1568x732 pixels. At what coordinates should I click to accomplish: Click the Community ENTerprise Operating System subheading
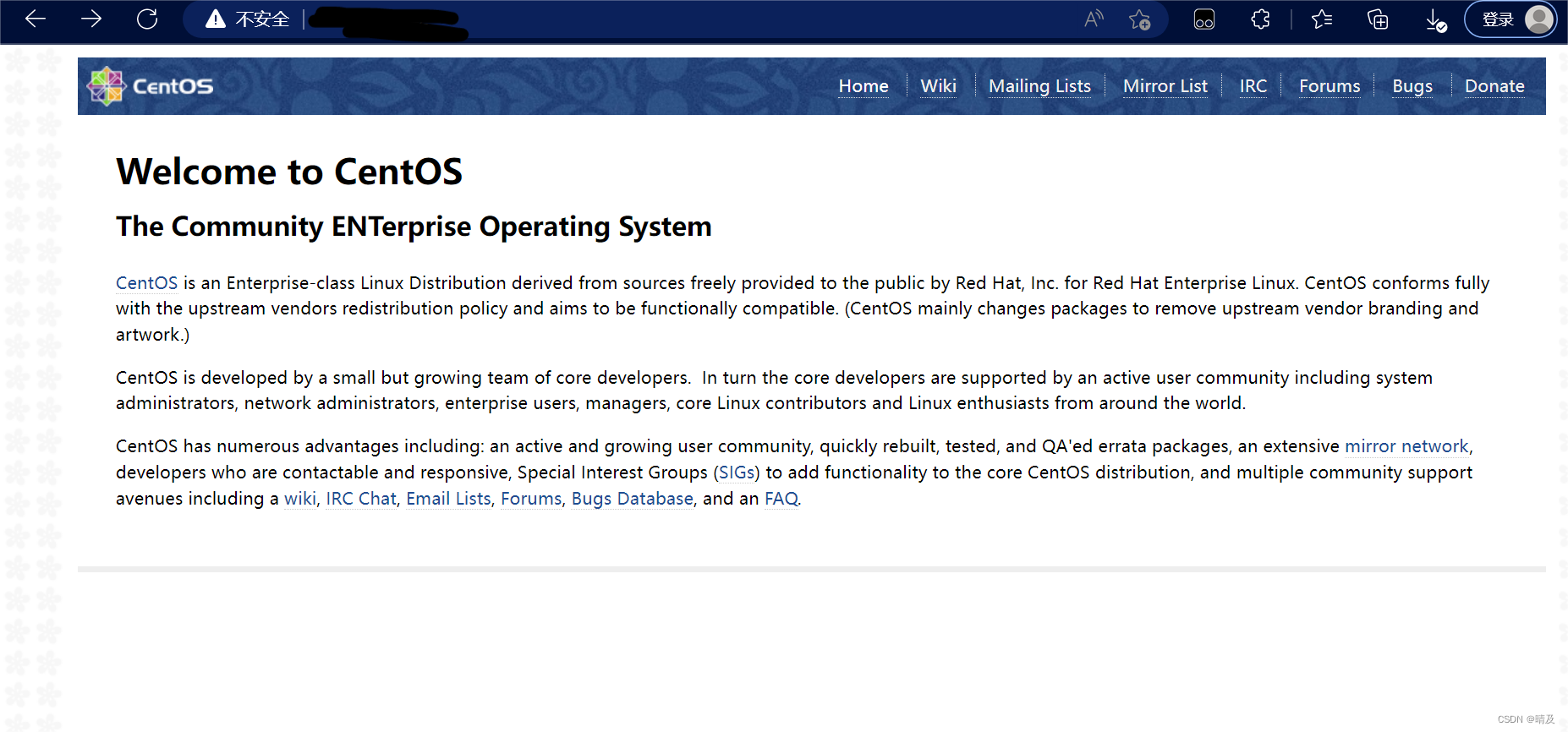pos(414,227)
